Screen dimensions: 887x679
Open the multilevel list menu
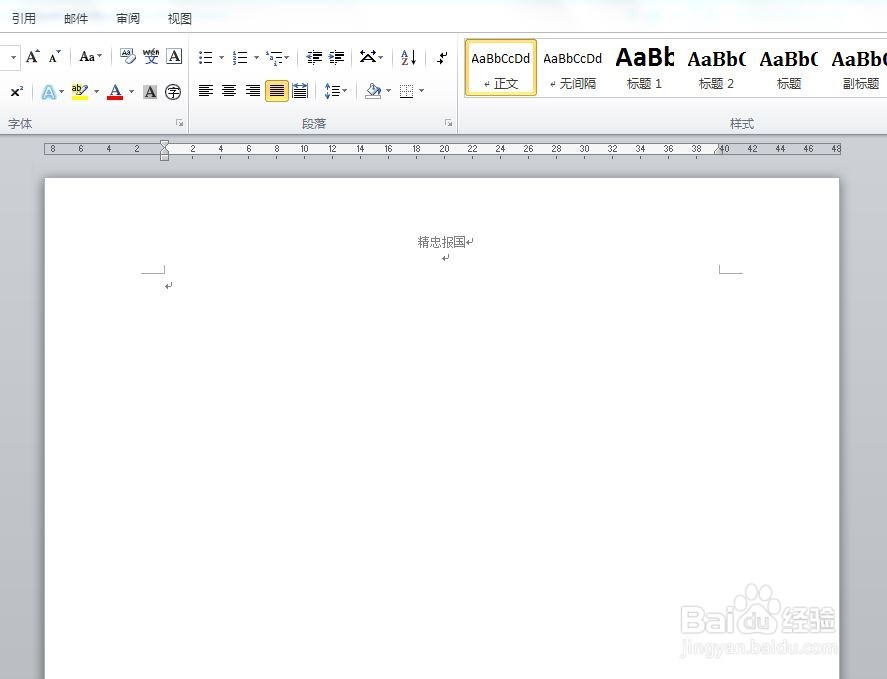pyautogui.click(x=277, y=57)
